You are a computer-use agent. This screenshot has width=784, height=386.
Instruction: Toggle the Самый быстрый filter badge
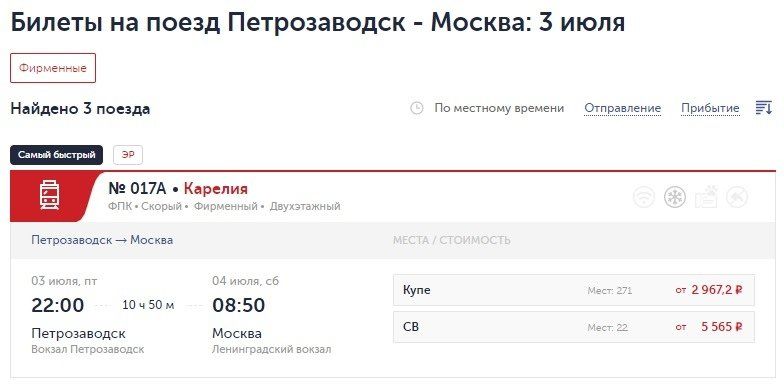(x=56, y=155)
